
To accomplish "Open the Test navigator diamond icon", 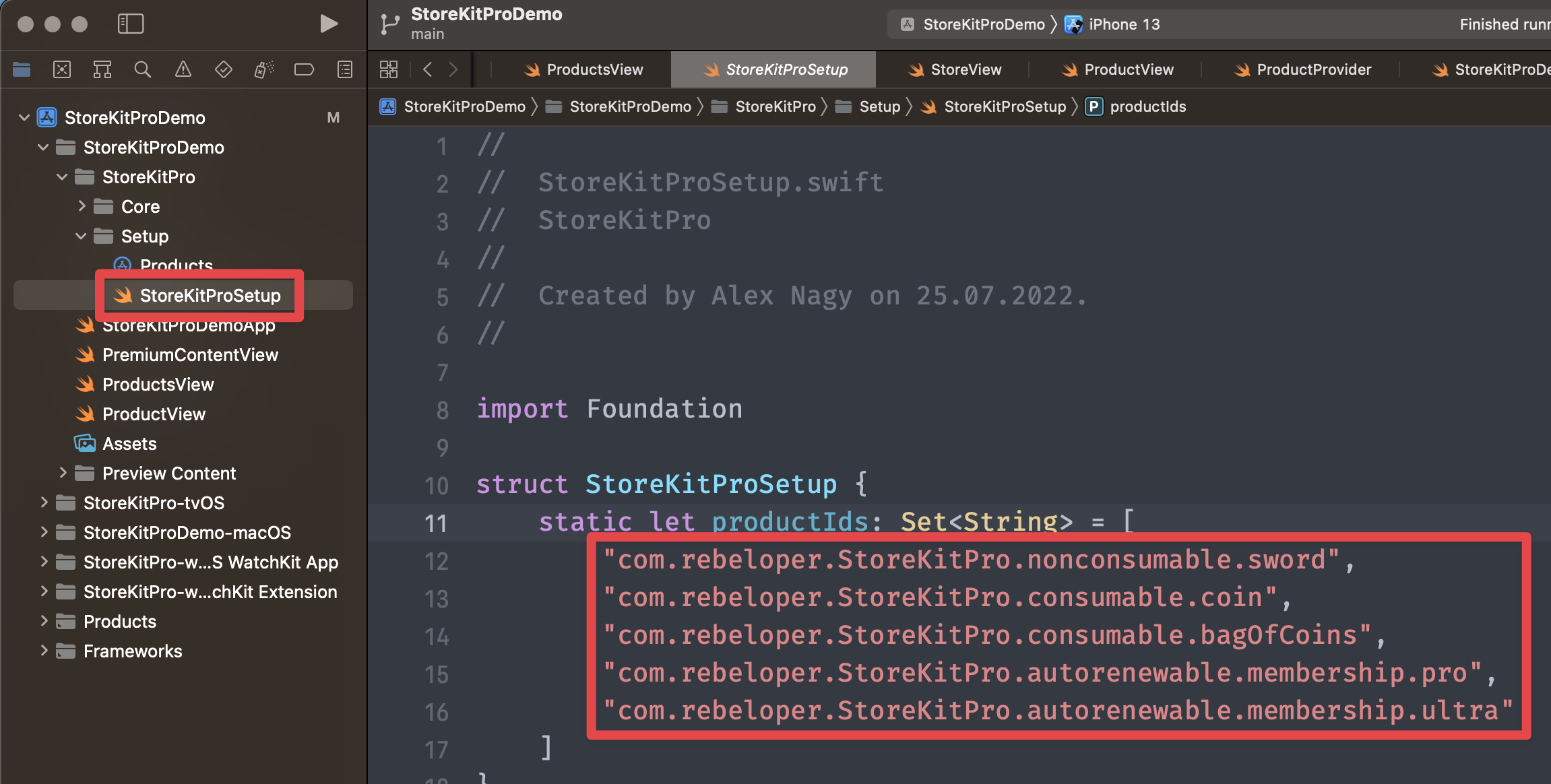I will point(223,69).
